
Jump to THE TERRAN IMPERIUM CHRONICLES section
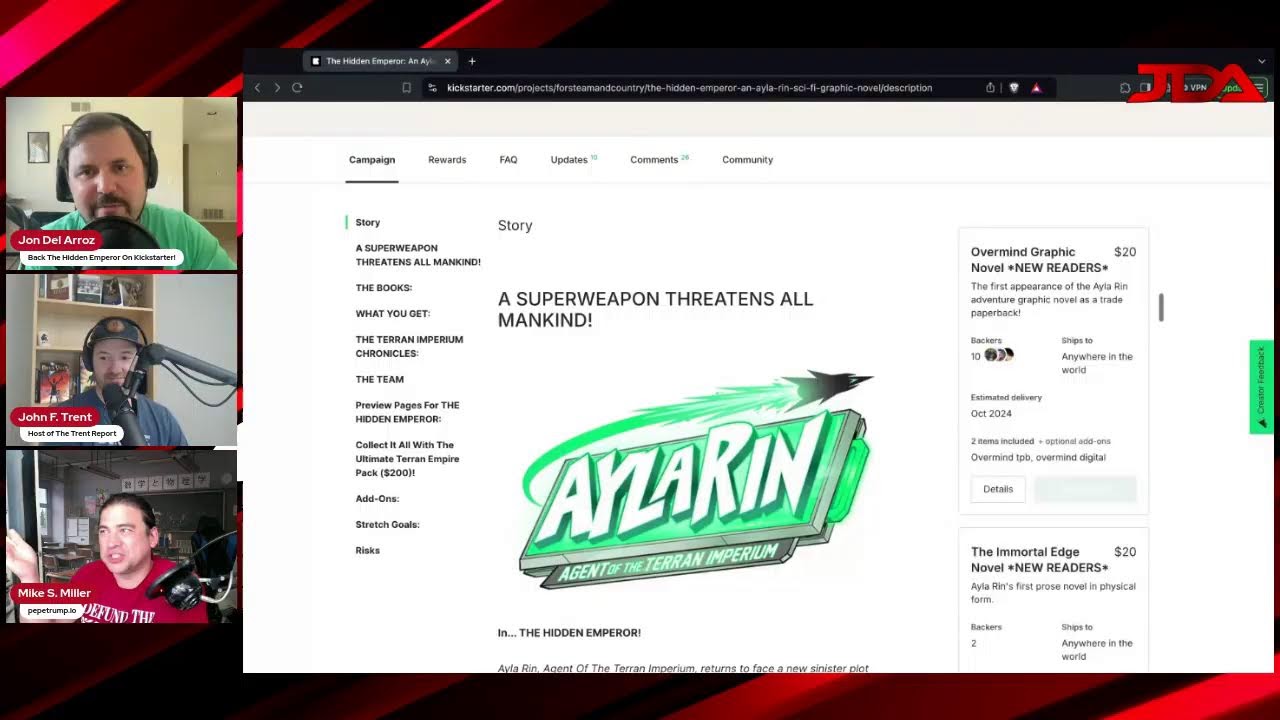pyautogui.click(x=409, y=347)
